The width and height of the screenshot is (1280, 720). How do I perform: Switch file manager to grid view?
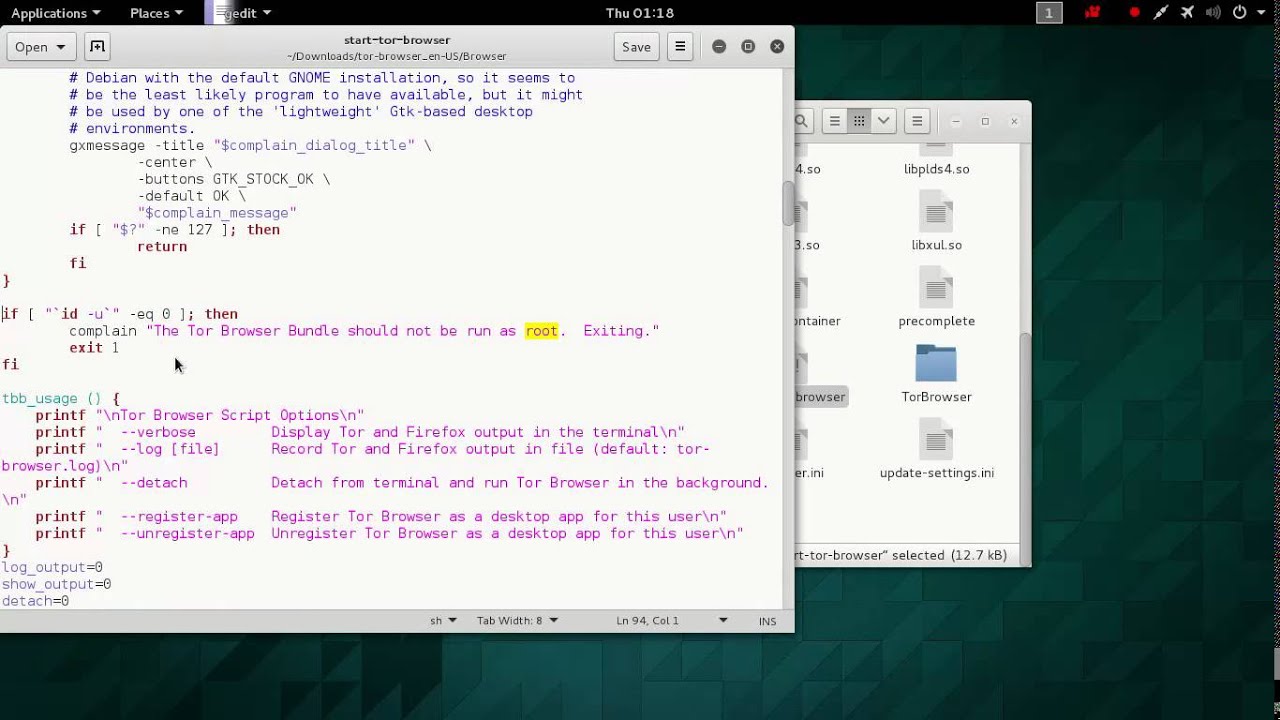(859, 121)
